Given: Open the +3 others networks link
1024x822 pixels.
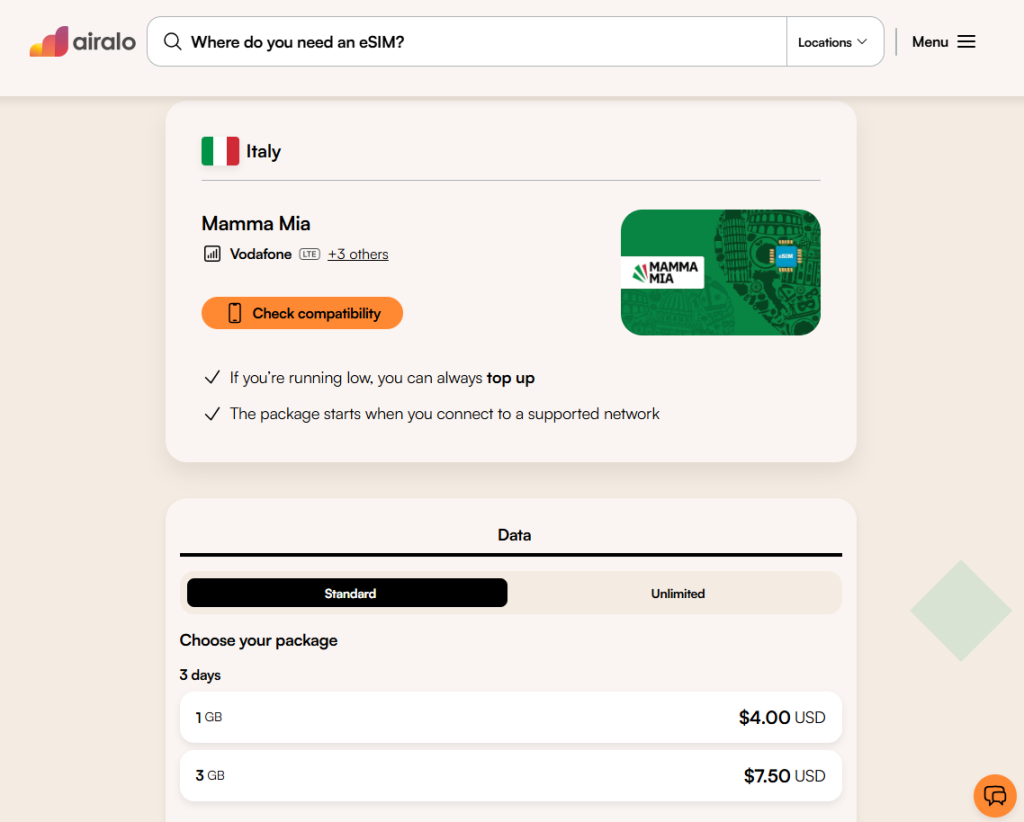Looking at the screenshot, I should coord(358,254).
